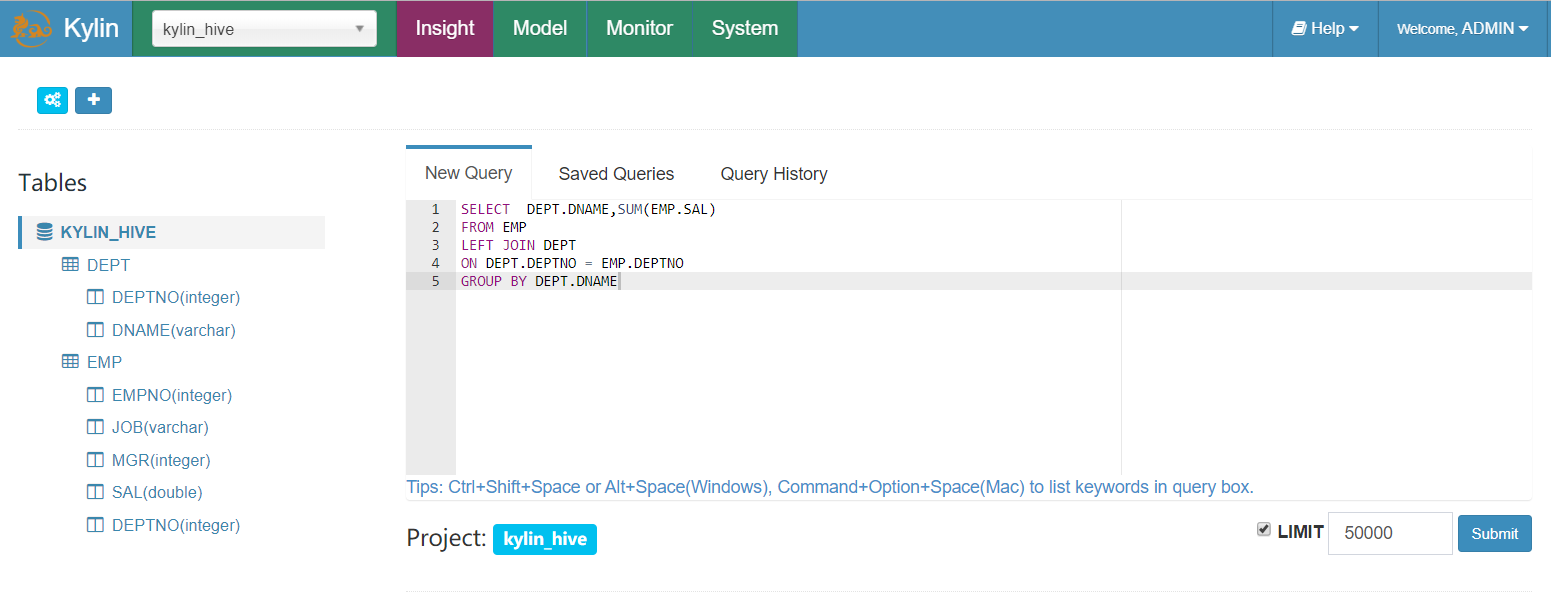Select the MGR(integer) column
Viewport: 1551px width, 600px height.
[161, 460]
